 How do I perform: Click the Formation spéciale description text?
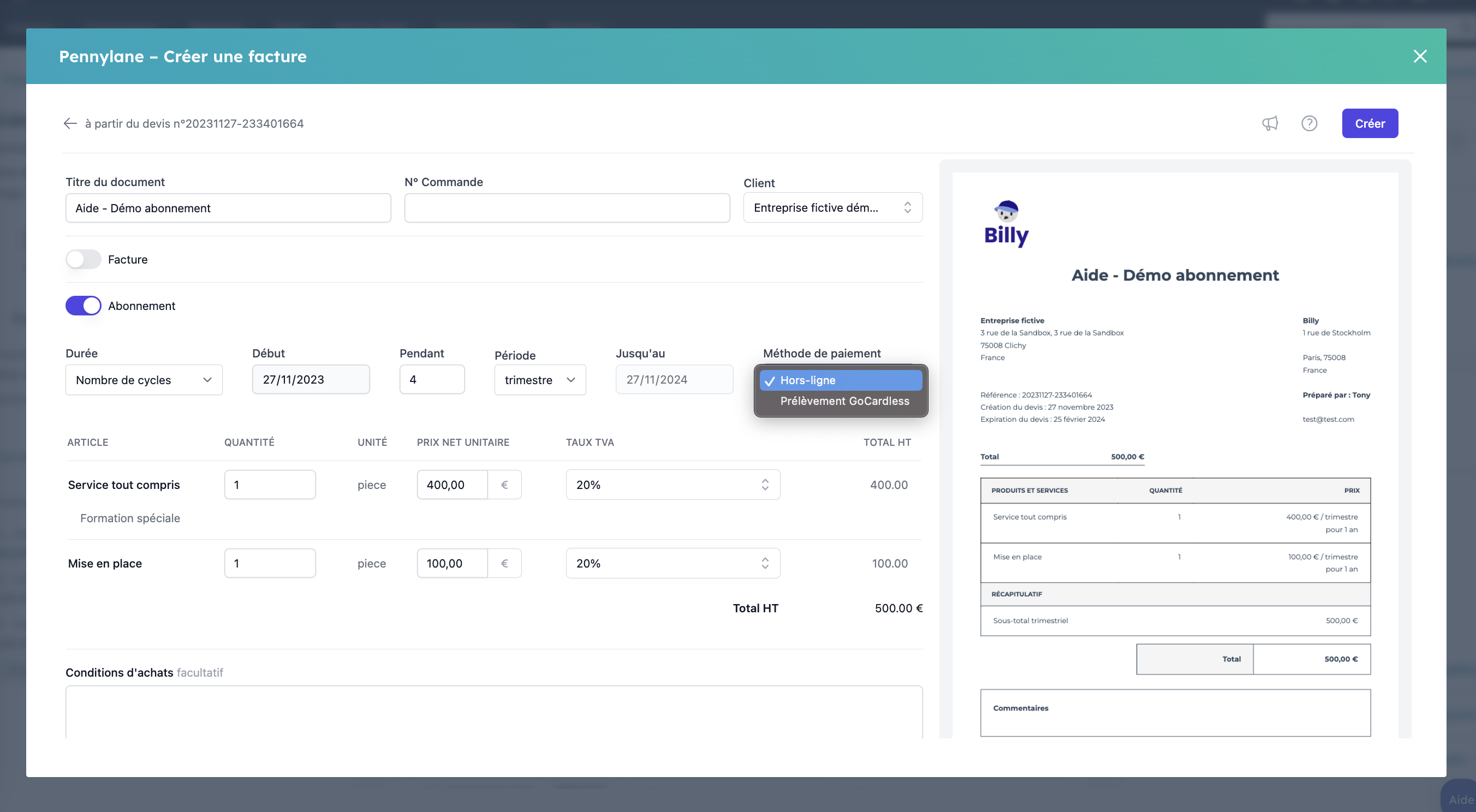(x=130, y=518)
